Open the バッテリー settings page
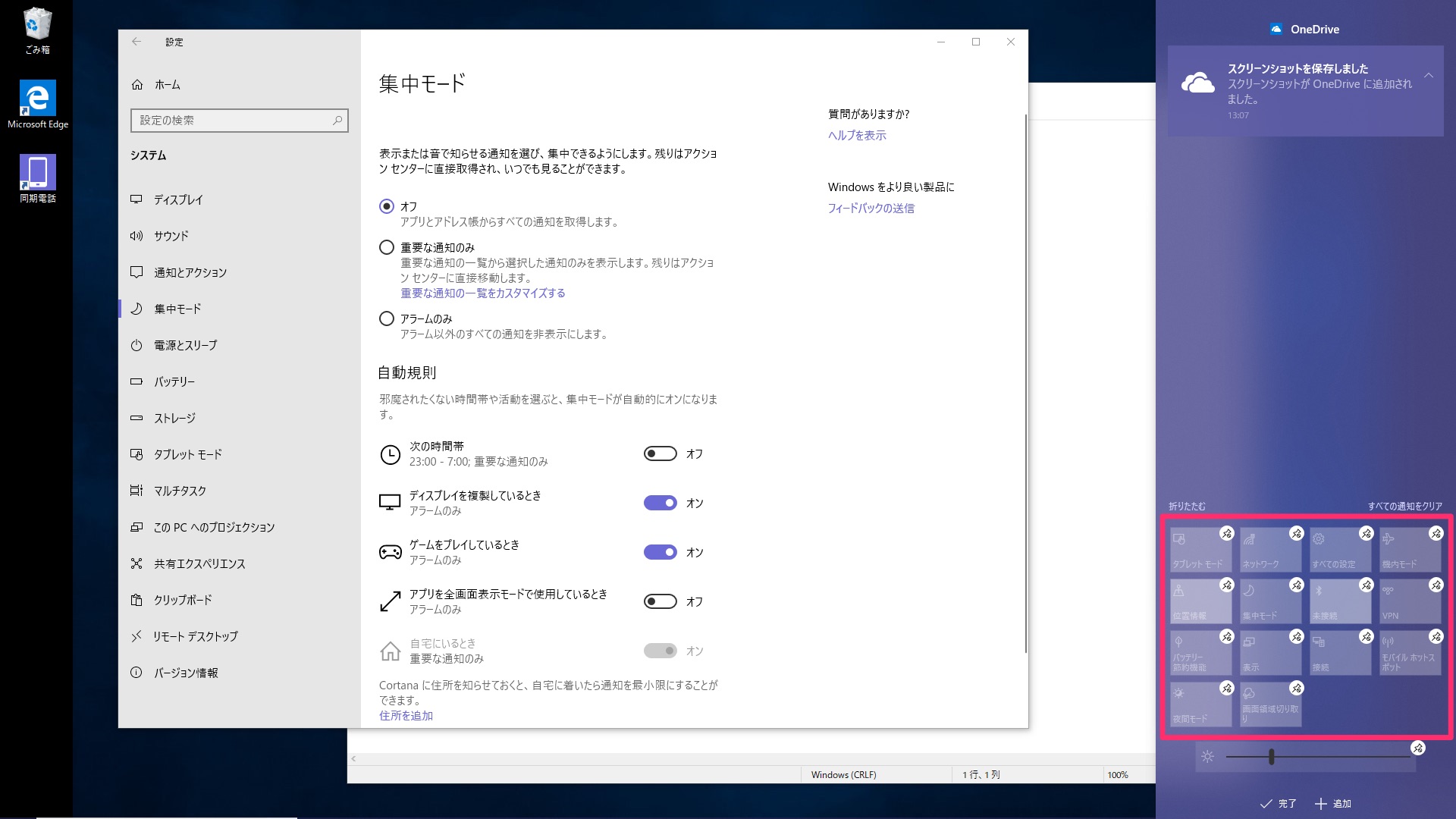 (240, 381)
